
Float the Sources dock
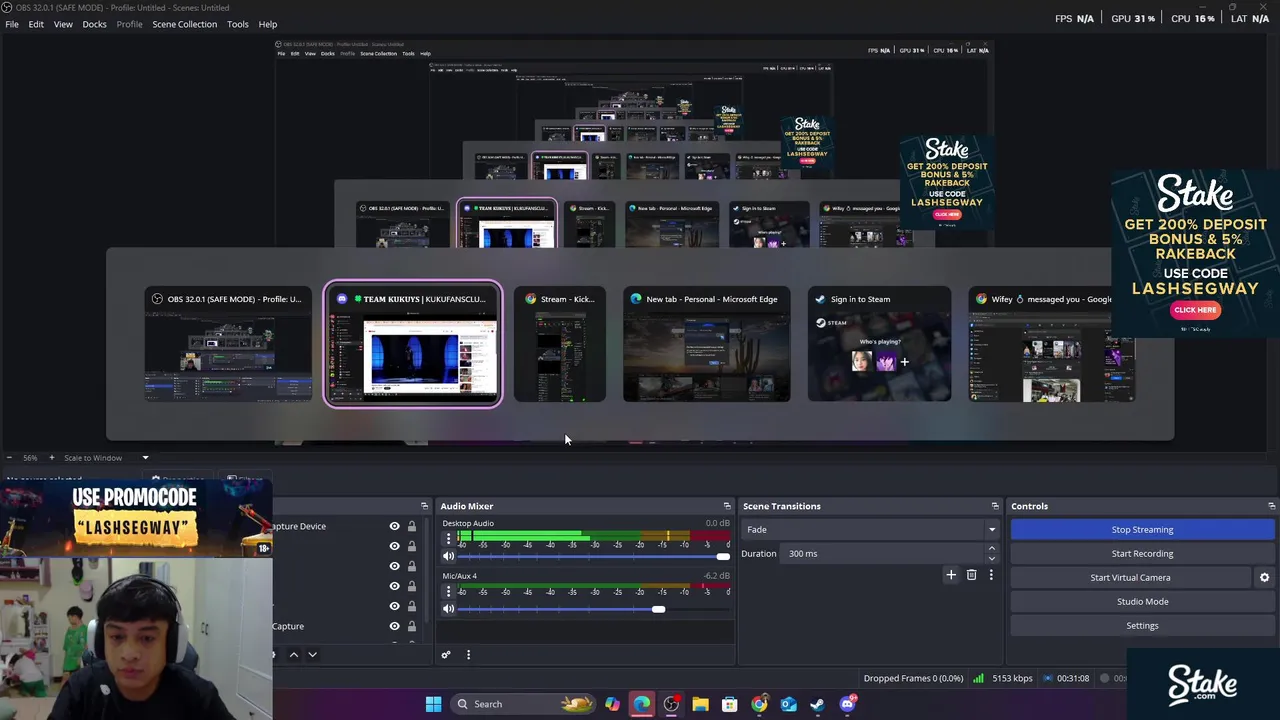point(424,506)
